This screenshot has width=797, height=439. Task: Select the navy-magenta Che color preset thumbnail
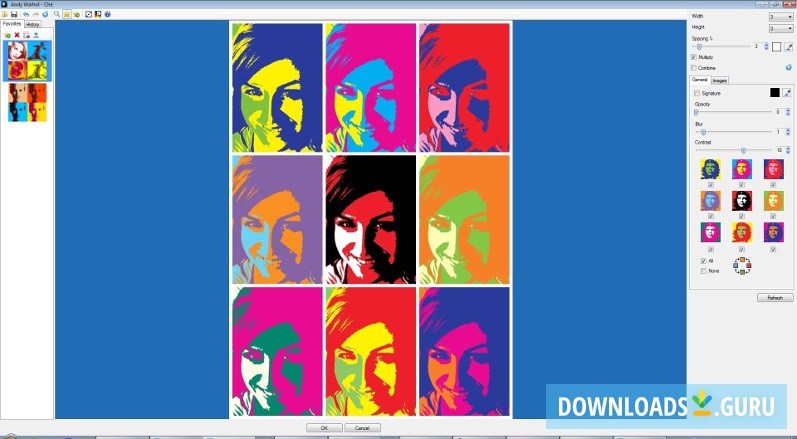pyautogui.click(x=773, y=232)
